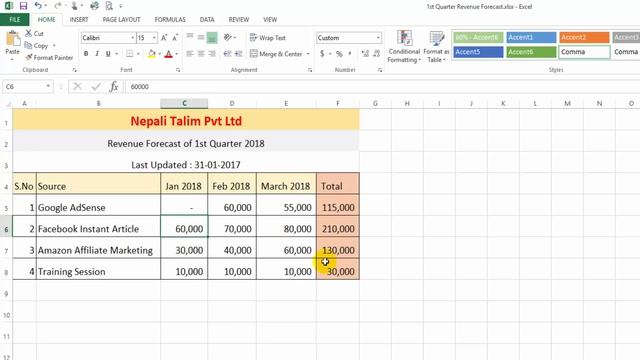
Task: Apply Comma Style number format
Action: pos(350,54)
